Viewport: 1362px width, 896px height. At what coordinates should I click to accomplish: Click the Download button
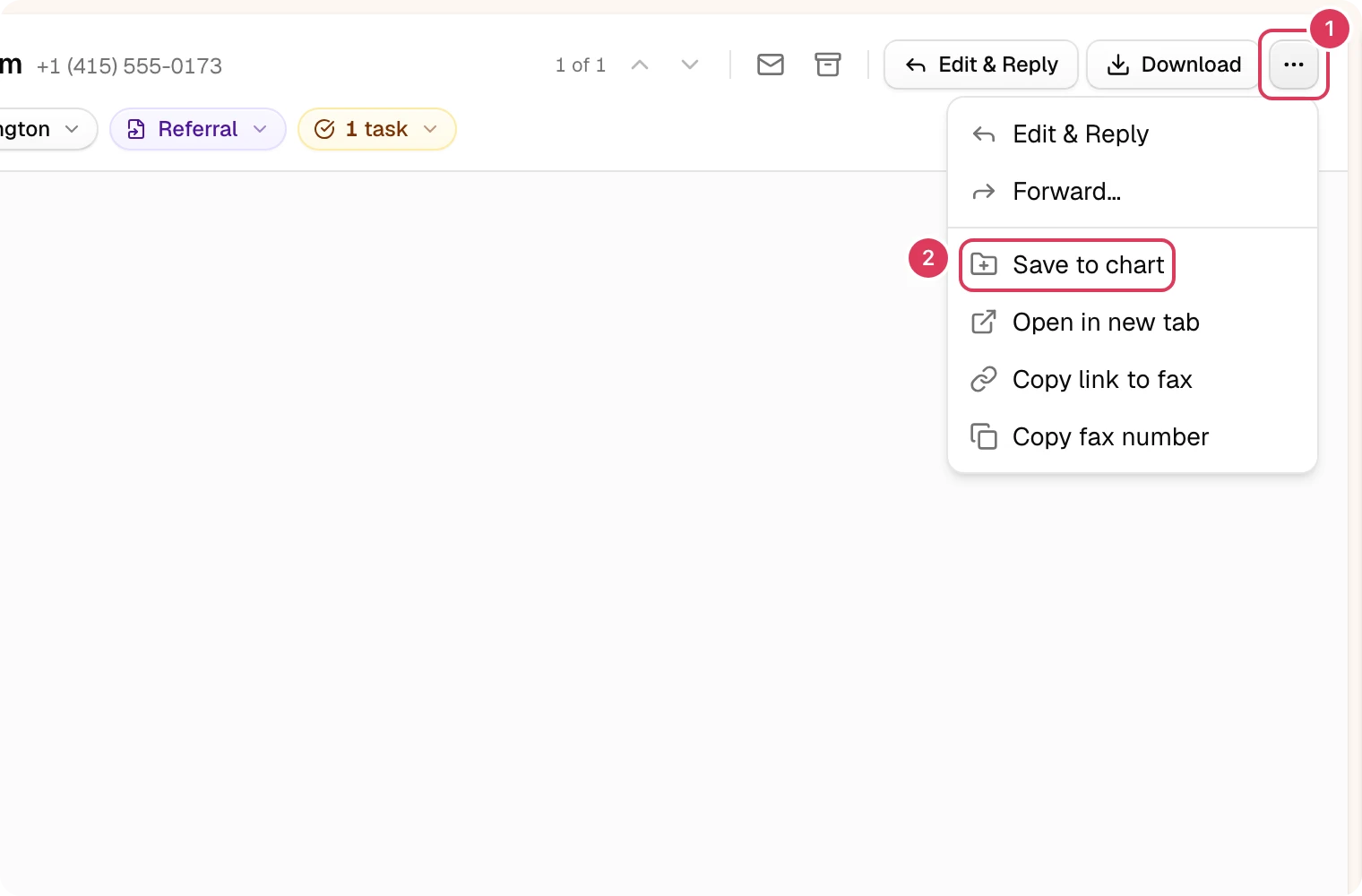[1174, 65]
